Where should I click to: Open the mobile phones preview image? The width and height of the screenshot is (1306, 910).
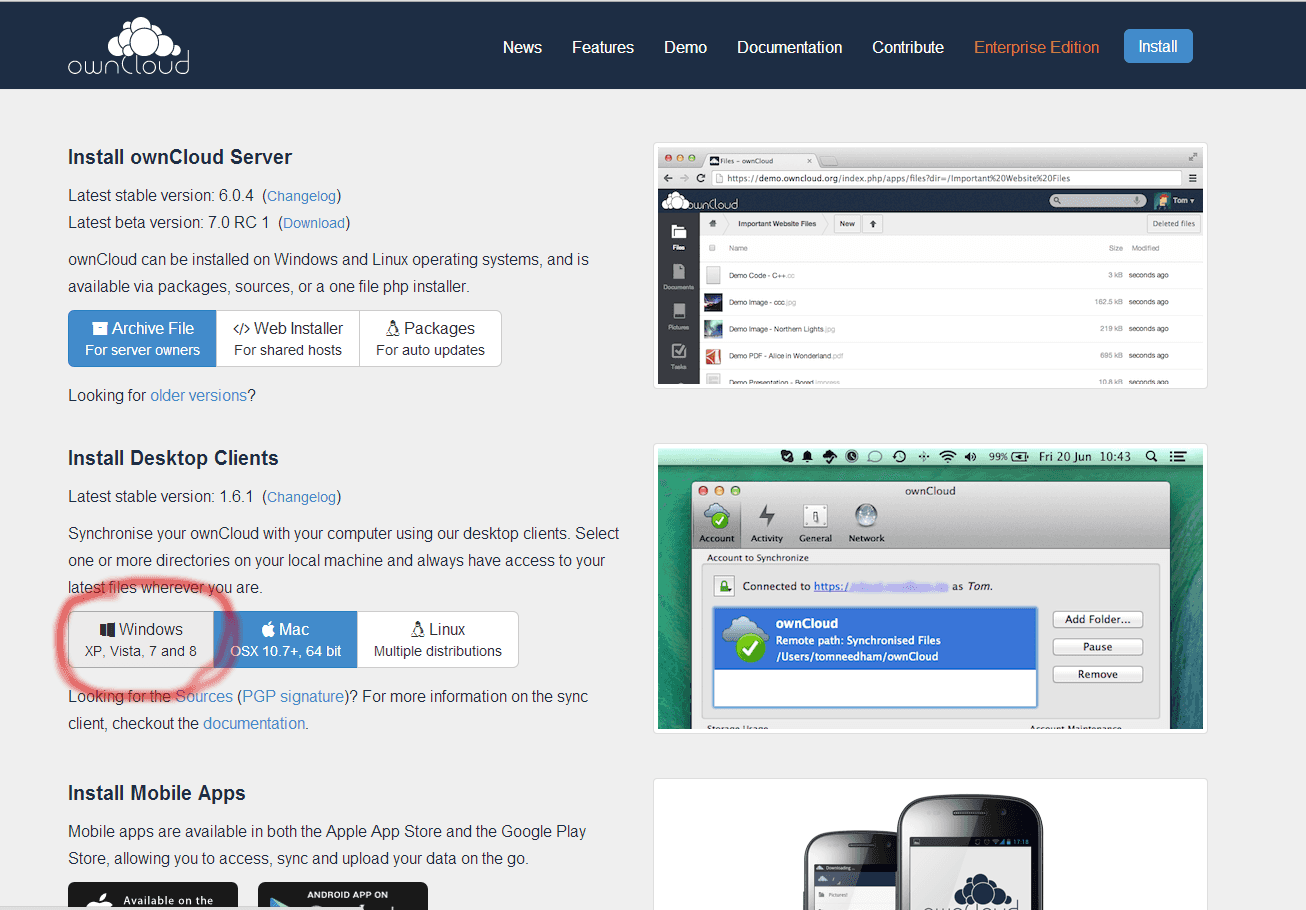pos(930,845)
